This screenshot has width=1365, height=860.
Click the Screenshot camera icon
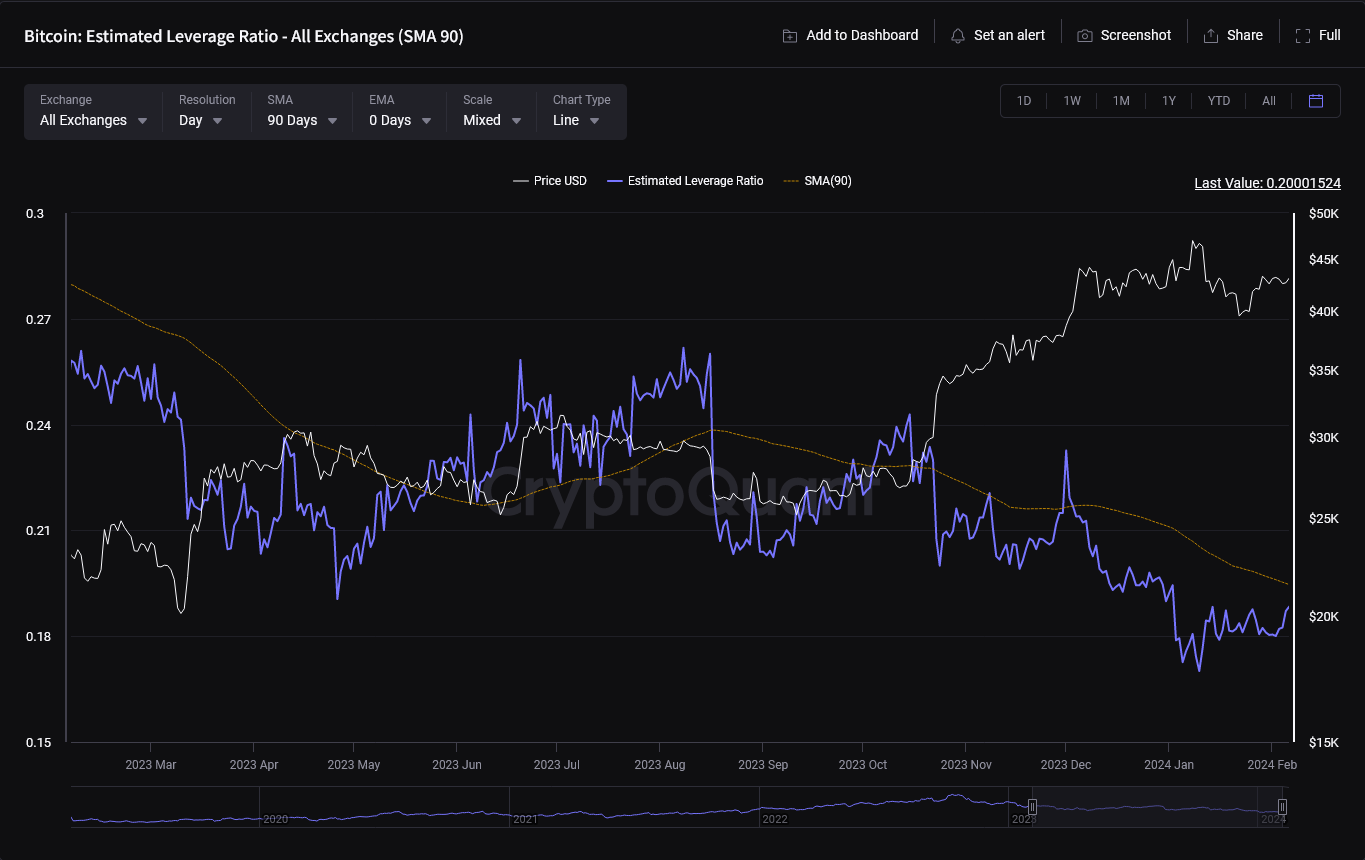click(1085, 35)
